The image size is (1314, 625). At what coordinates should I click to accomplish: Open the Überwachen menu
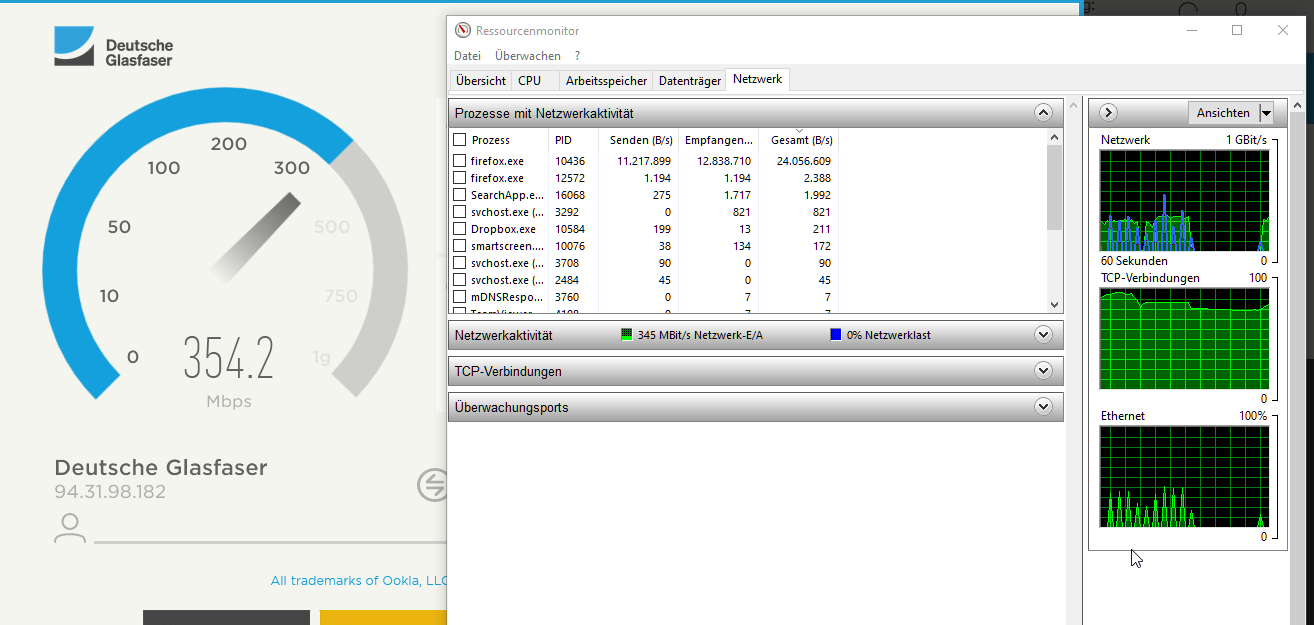[528, 56]
